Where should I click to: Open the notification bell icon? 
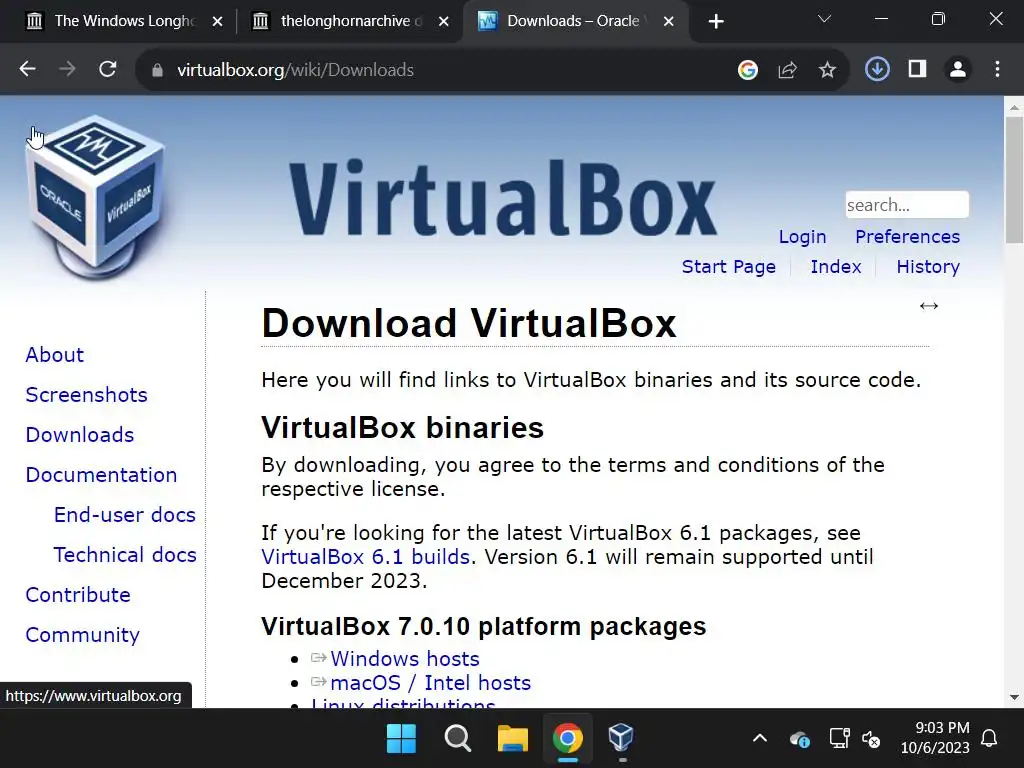pos(989,739)
